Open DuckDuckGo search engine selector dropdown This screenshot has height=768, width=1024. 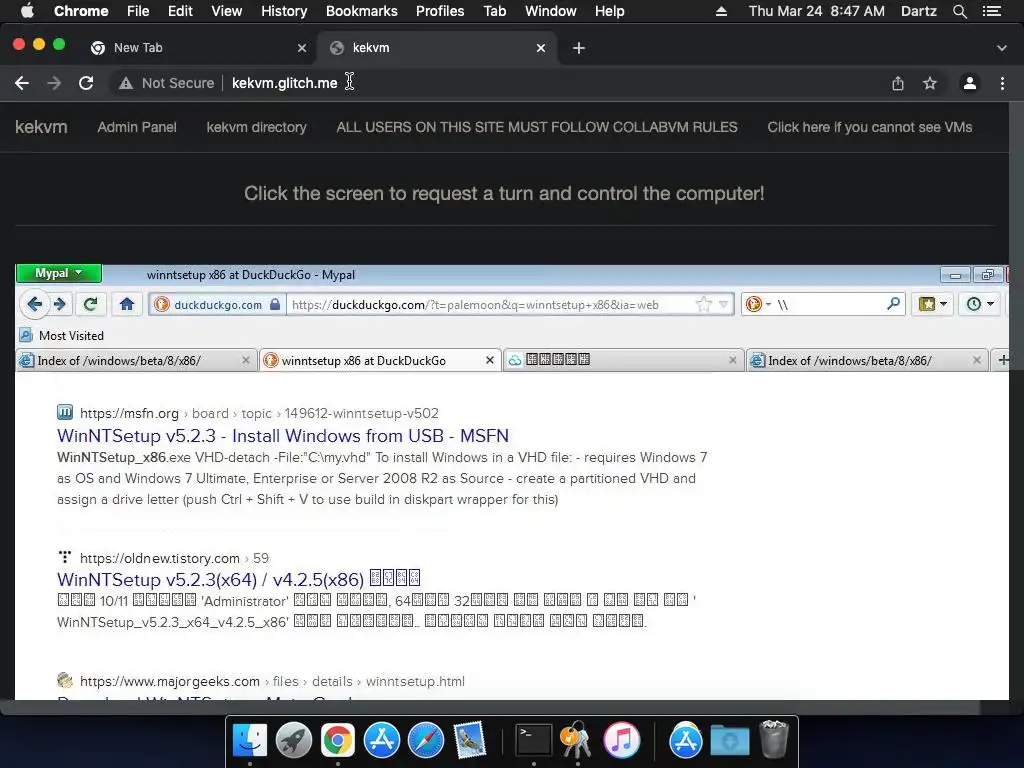pyautogui.click(x=758, y=304)
